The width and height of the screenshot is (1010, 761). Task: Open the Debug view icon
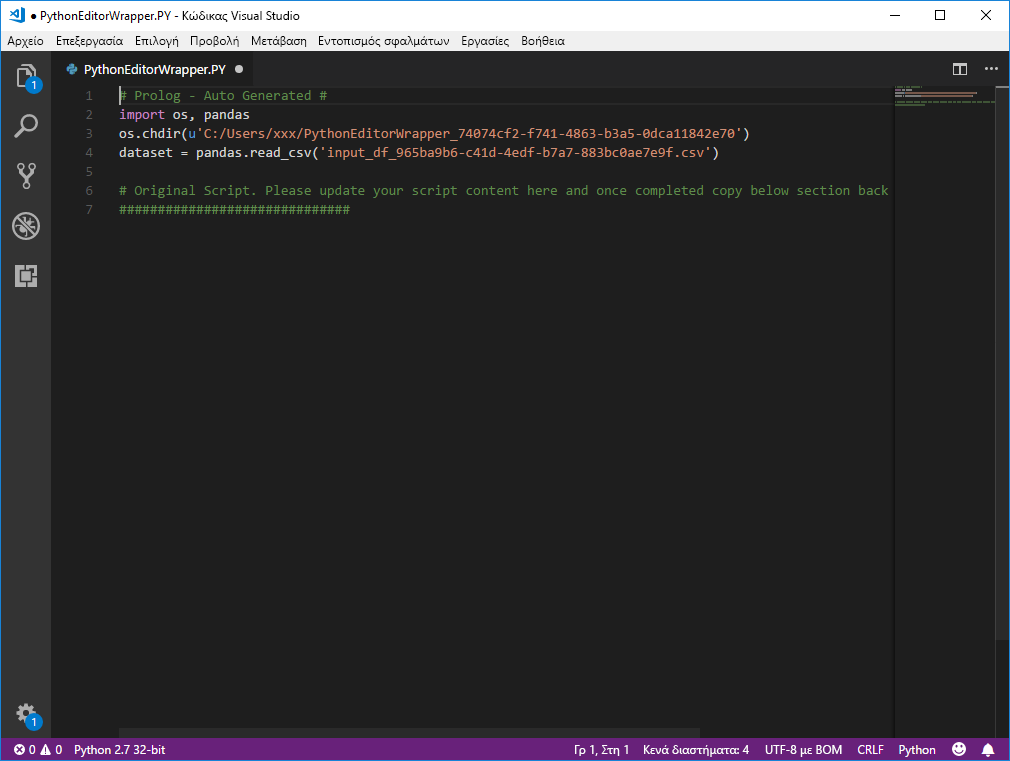click(26, 226)
